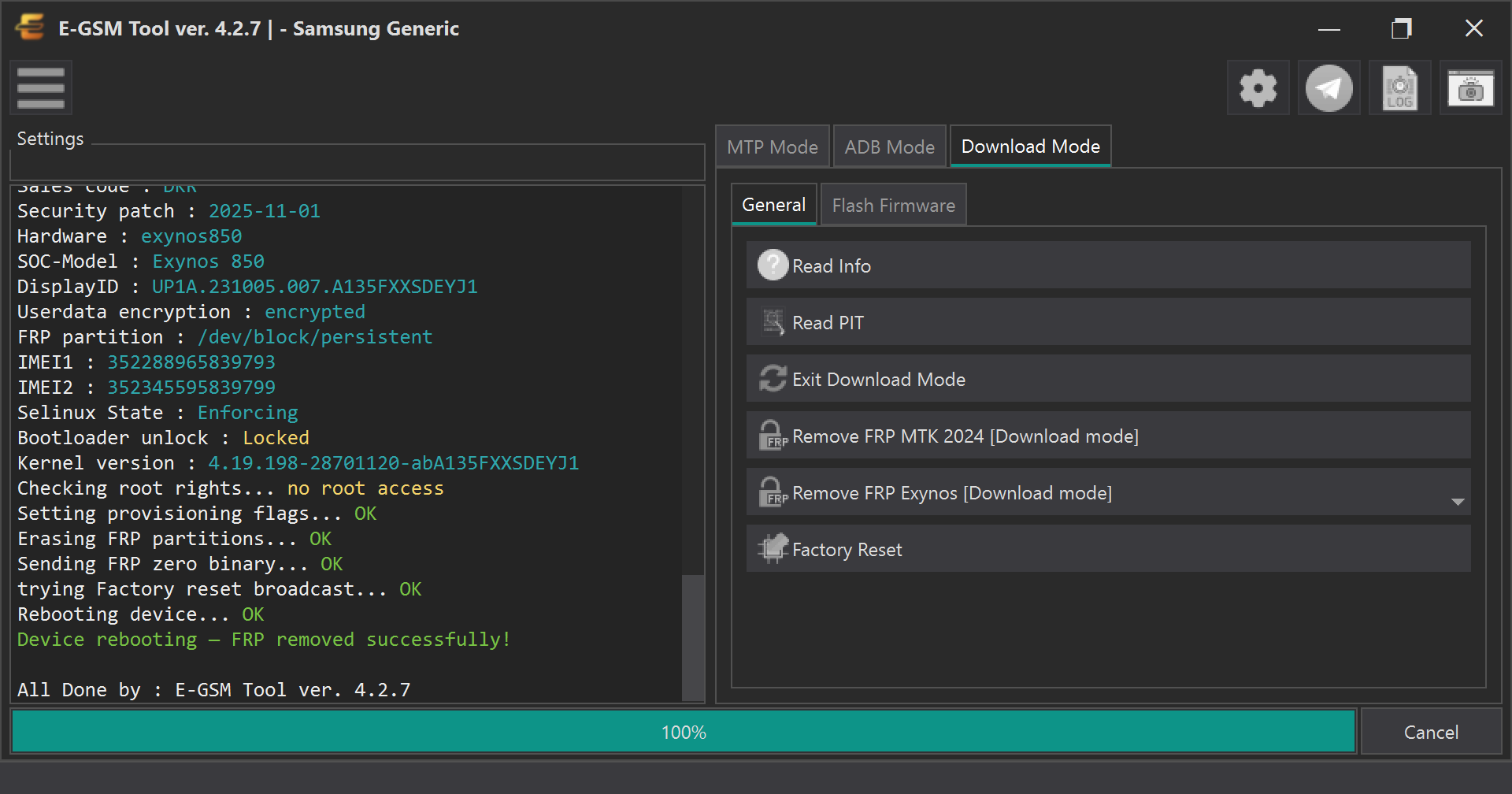Click Remove FRP Exynos button
This screenshot has height=794, width=1512.
click(x=1109, y=492)
